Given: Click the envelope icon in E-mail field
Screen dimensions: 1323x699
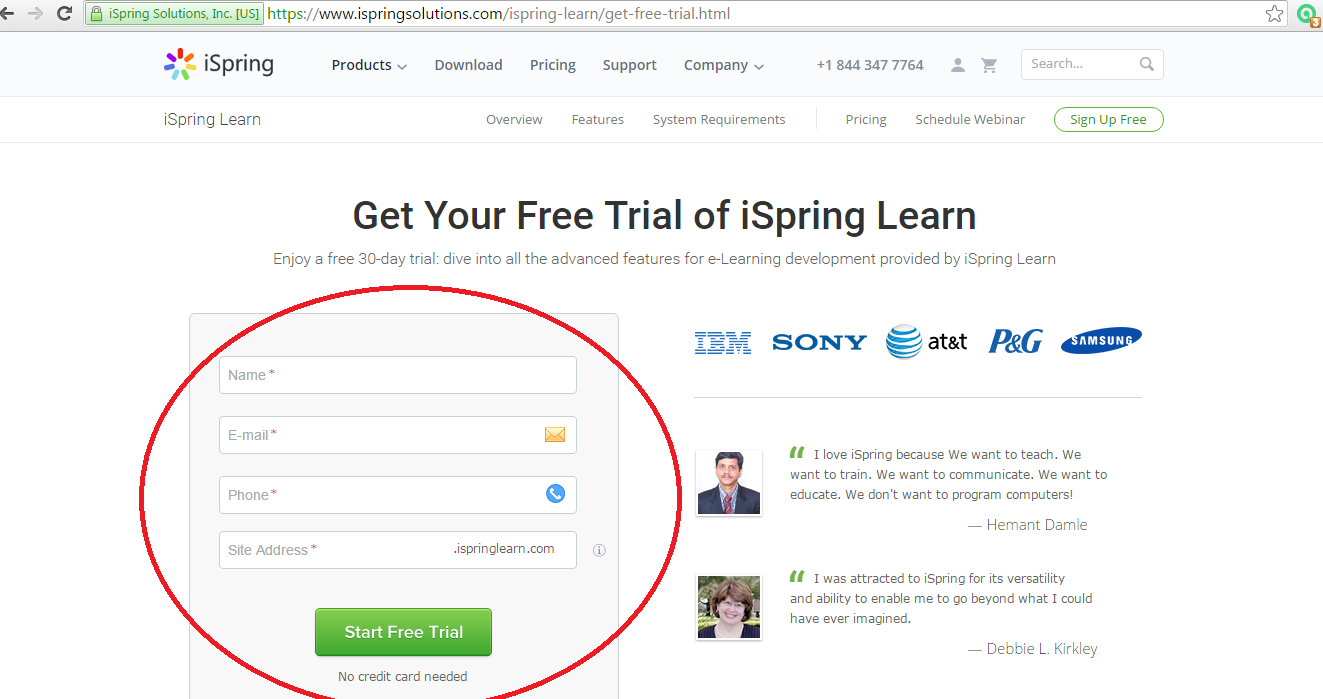Looking at the screenshot, I should pos(555,434).
